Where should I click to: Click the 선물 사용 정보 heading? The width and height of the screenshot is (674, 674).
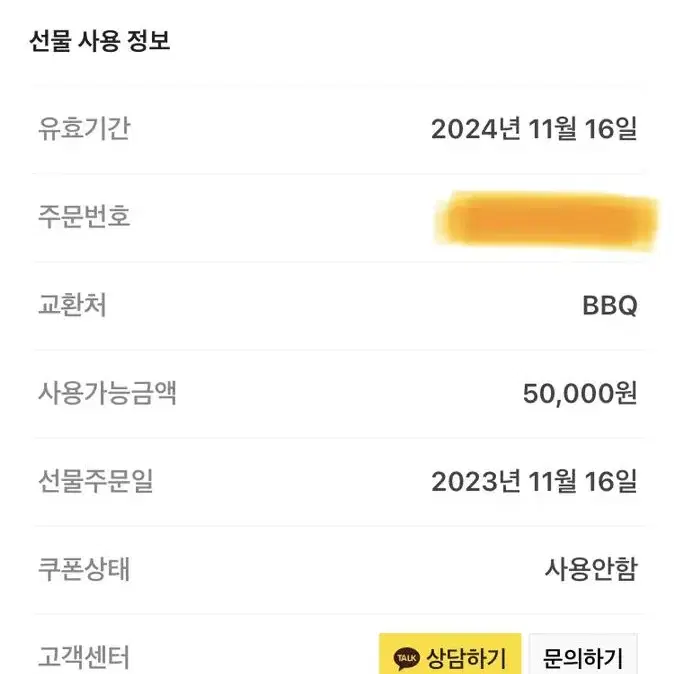(100, 41)
